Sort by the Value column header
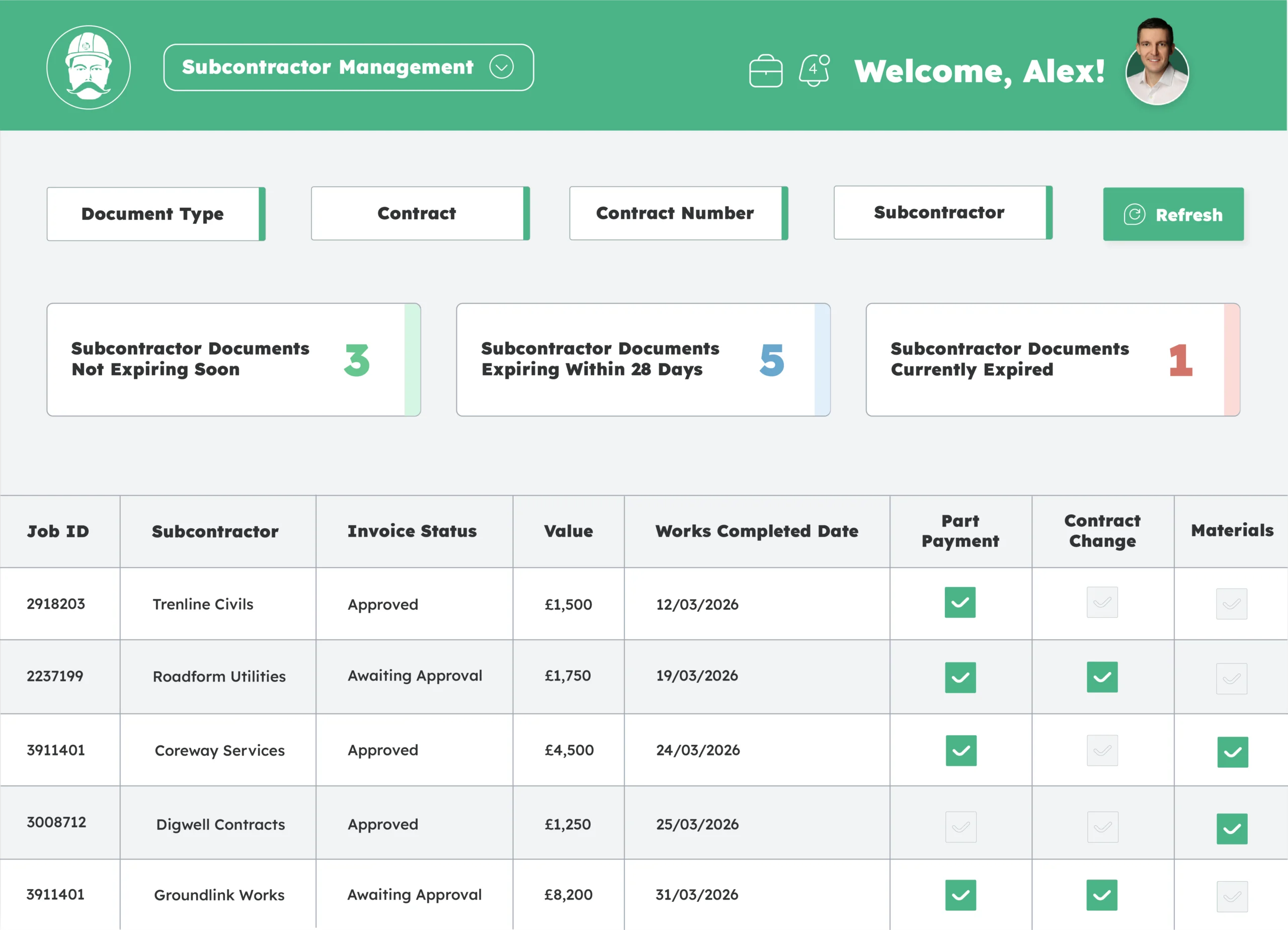The image size is (1288, 930). [569, 531]
